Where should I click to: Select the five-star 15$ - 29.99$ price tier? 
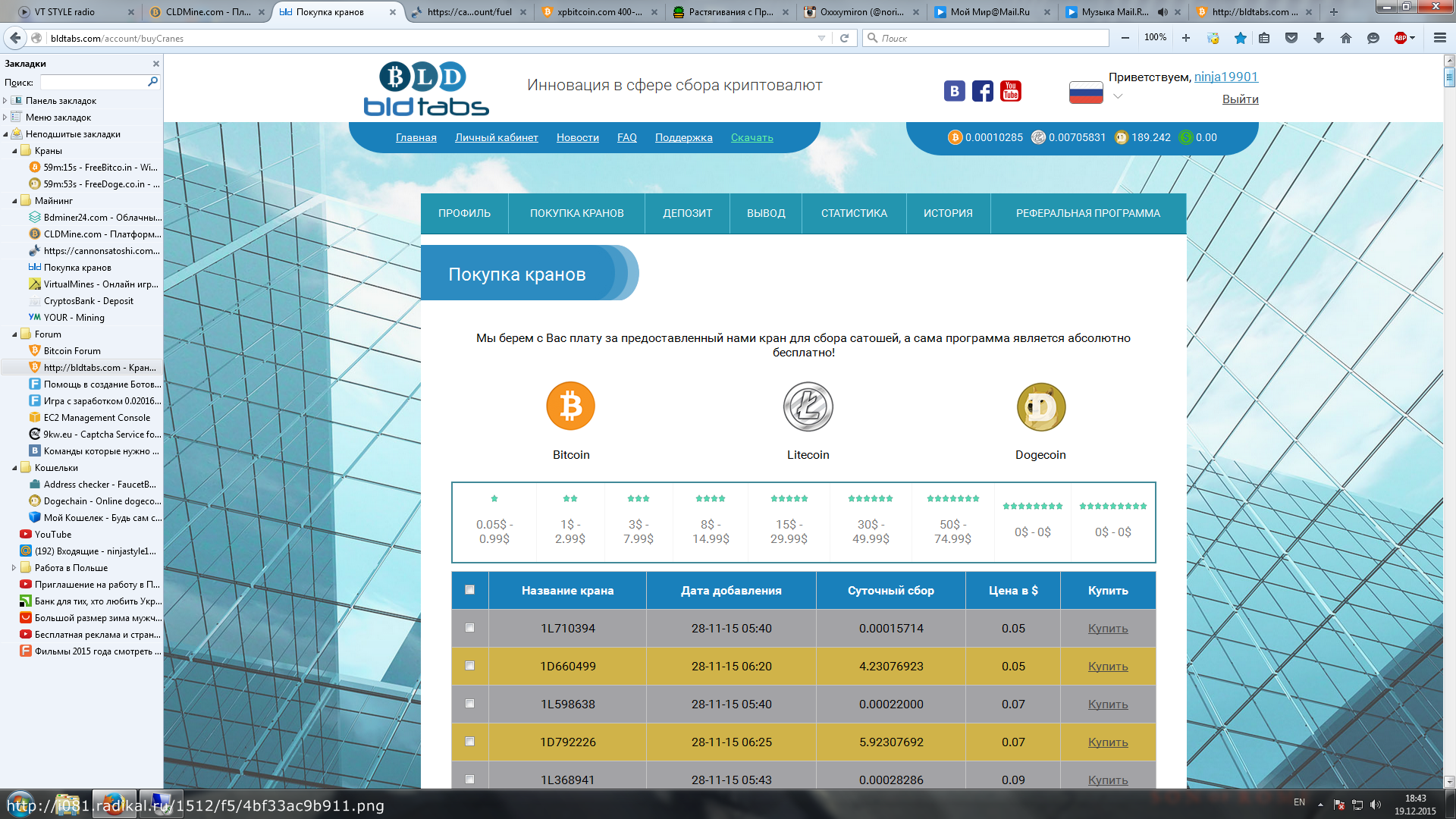coord(789,522)
